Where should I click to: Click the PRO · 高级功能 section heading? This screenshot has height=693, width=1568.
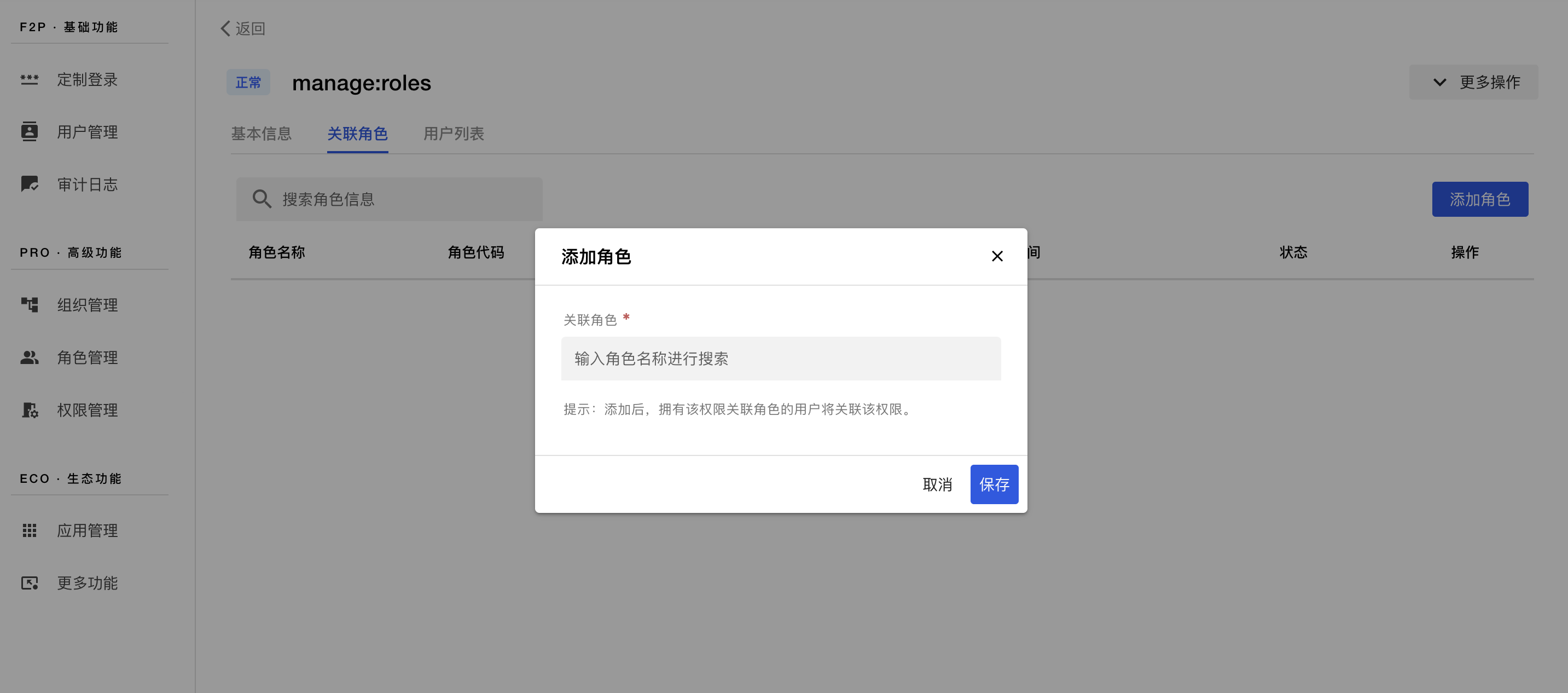71,252
